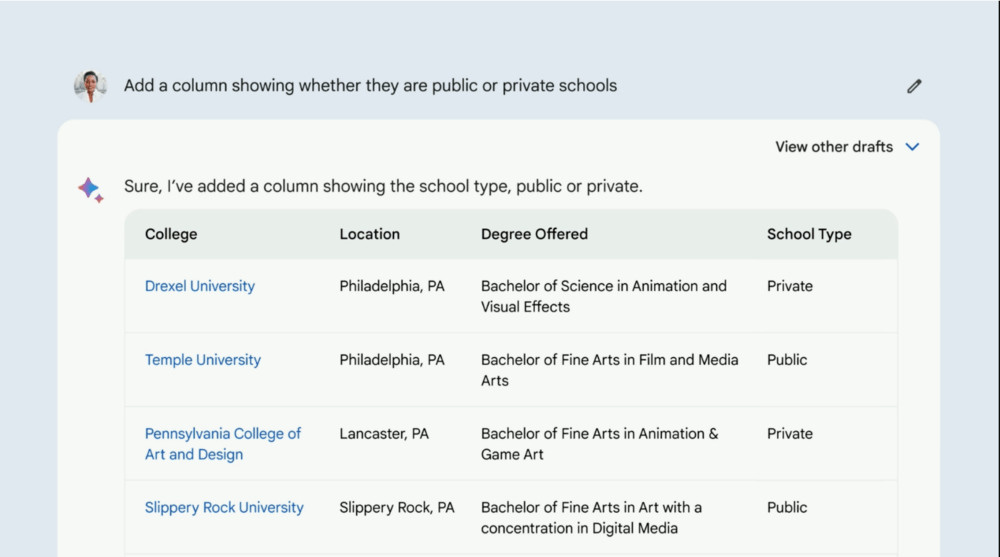Image resolution: width=1000 pixels, height=557 pixels.
Task: Open the Drexel University link
Action: click(x=200, y=286)
